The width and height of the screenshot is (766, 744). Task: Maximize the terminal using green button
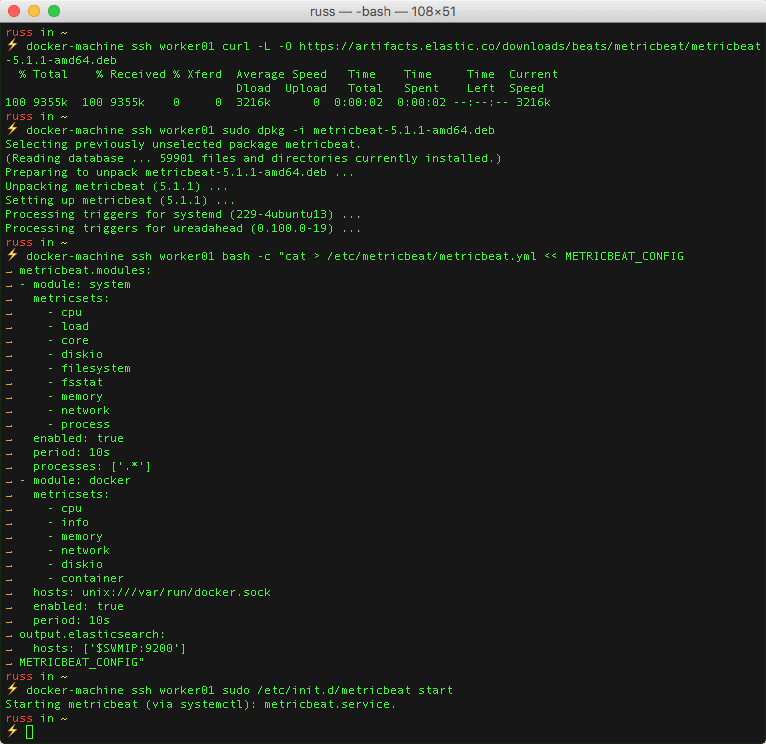[54, 11]
